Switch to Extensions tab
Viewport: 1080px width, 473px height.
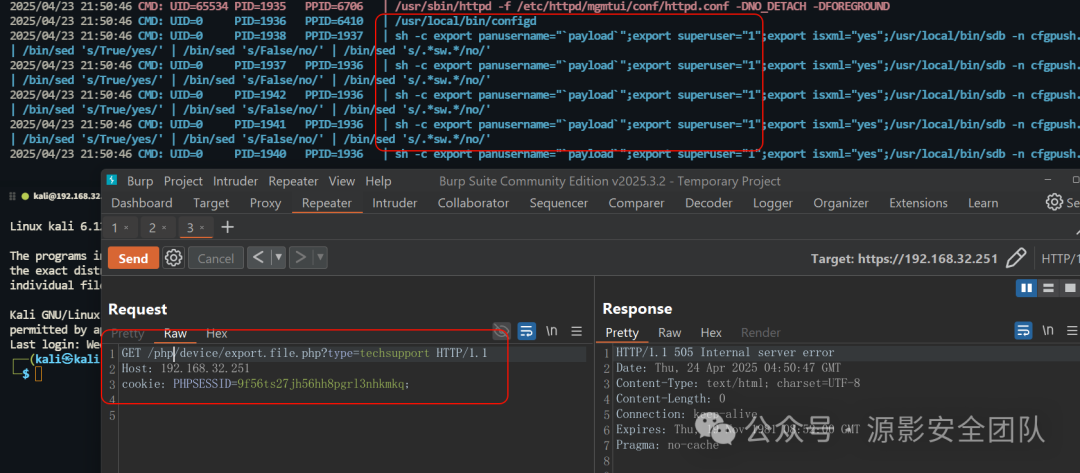(918, 203)
